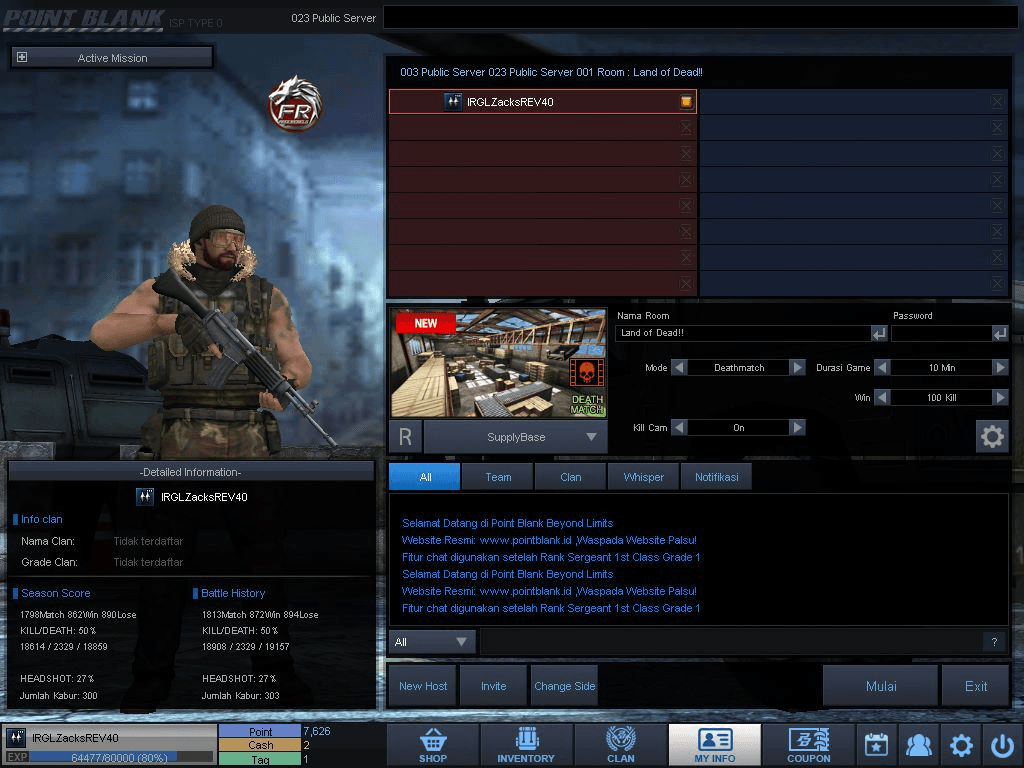This screenshot has width=1024, height=768.
Task: Click the FR wolf clan emblem
Action: (x=295, y=104)
